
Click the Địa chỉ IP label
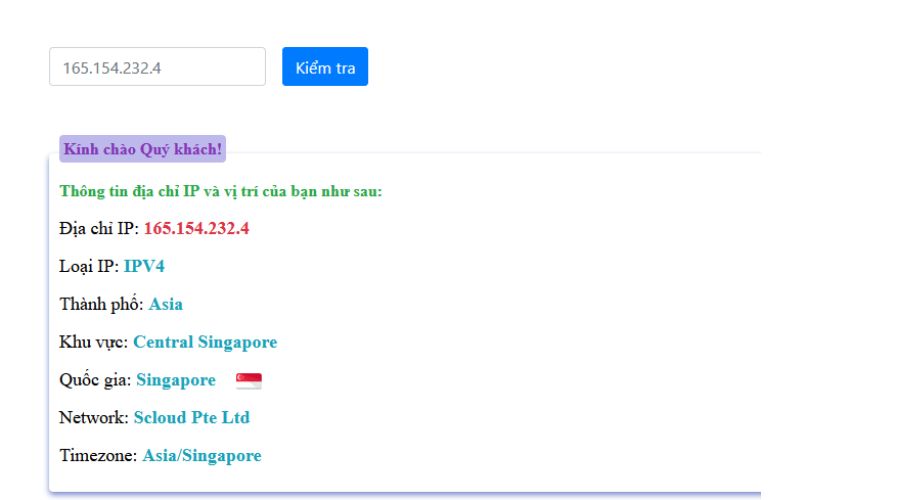point(98,228)
